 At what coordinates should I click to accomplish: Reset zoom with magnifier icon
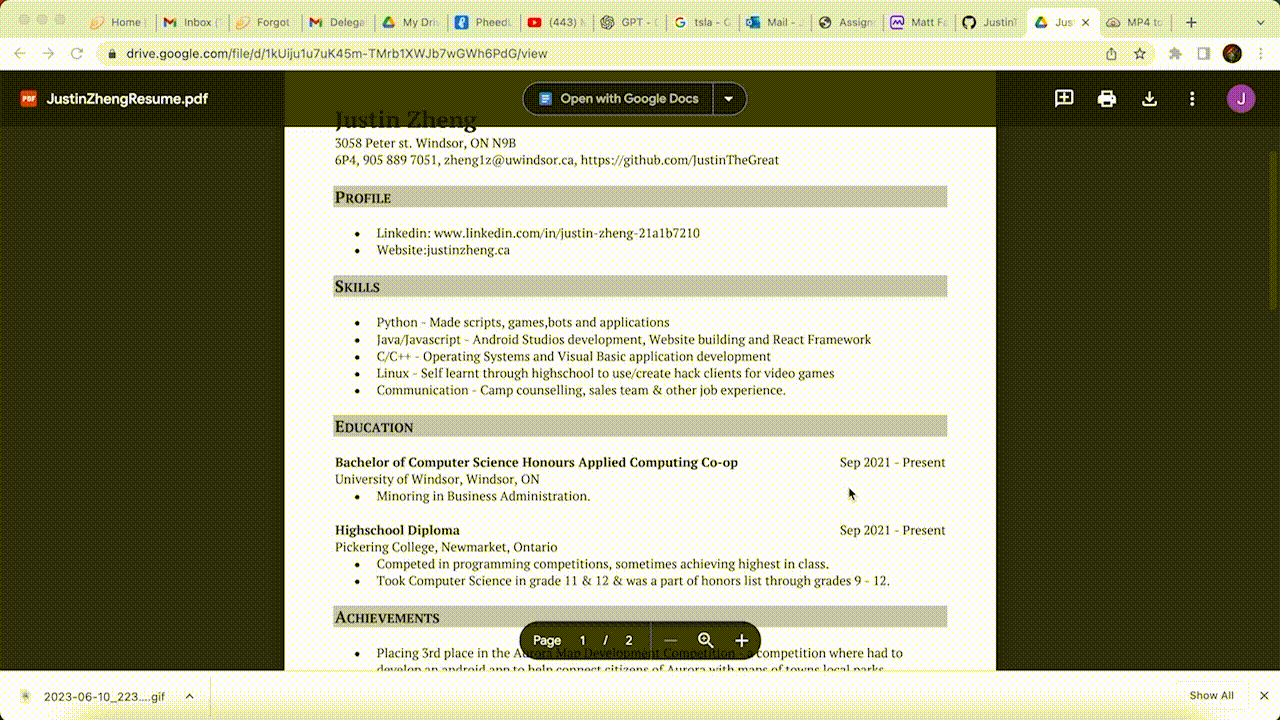706,640
